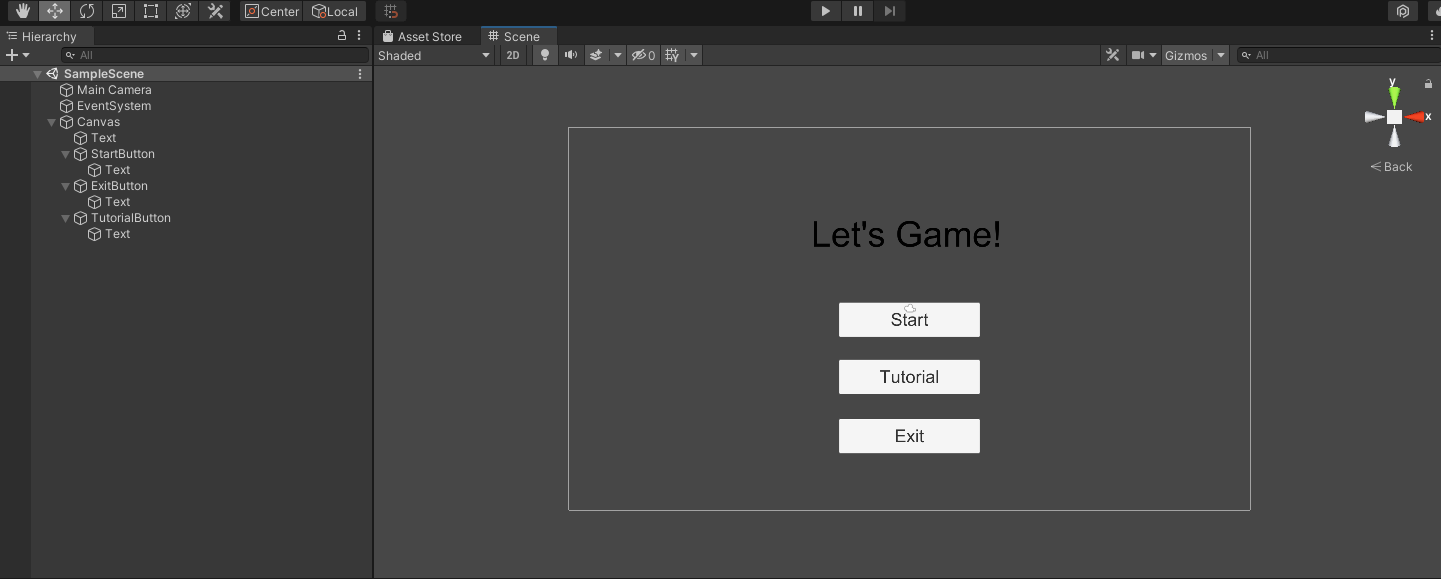Start Play mode
The image size is (1441, 579).
coord(825,11)
